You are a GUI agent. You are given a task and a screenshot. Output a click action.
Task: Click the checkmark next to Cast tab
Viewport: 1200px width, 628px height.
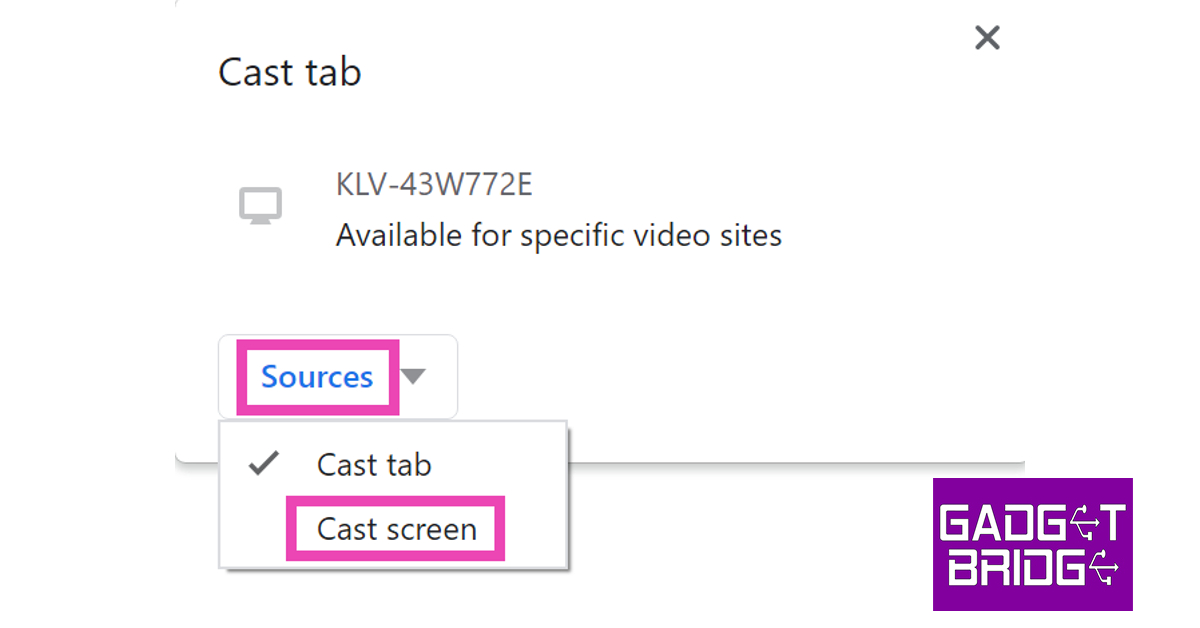(x=263, y=464)
